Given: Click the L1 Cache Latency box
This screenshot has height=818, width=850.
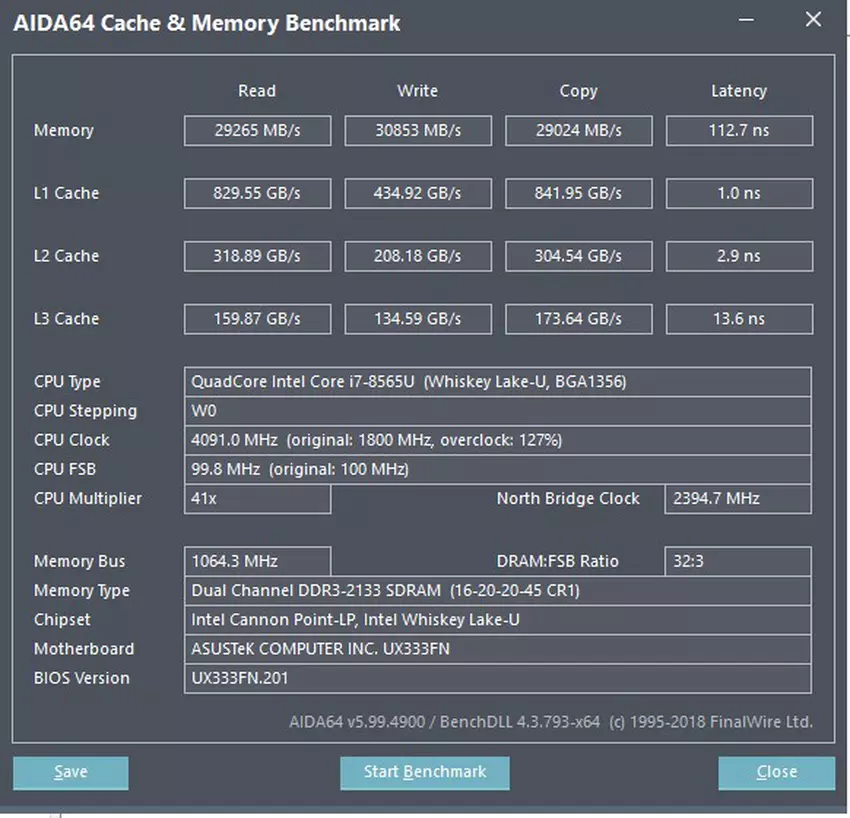Looking at the screenshot, I should (739, 193).
